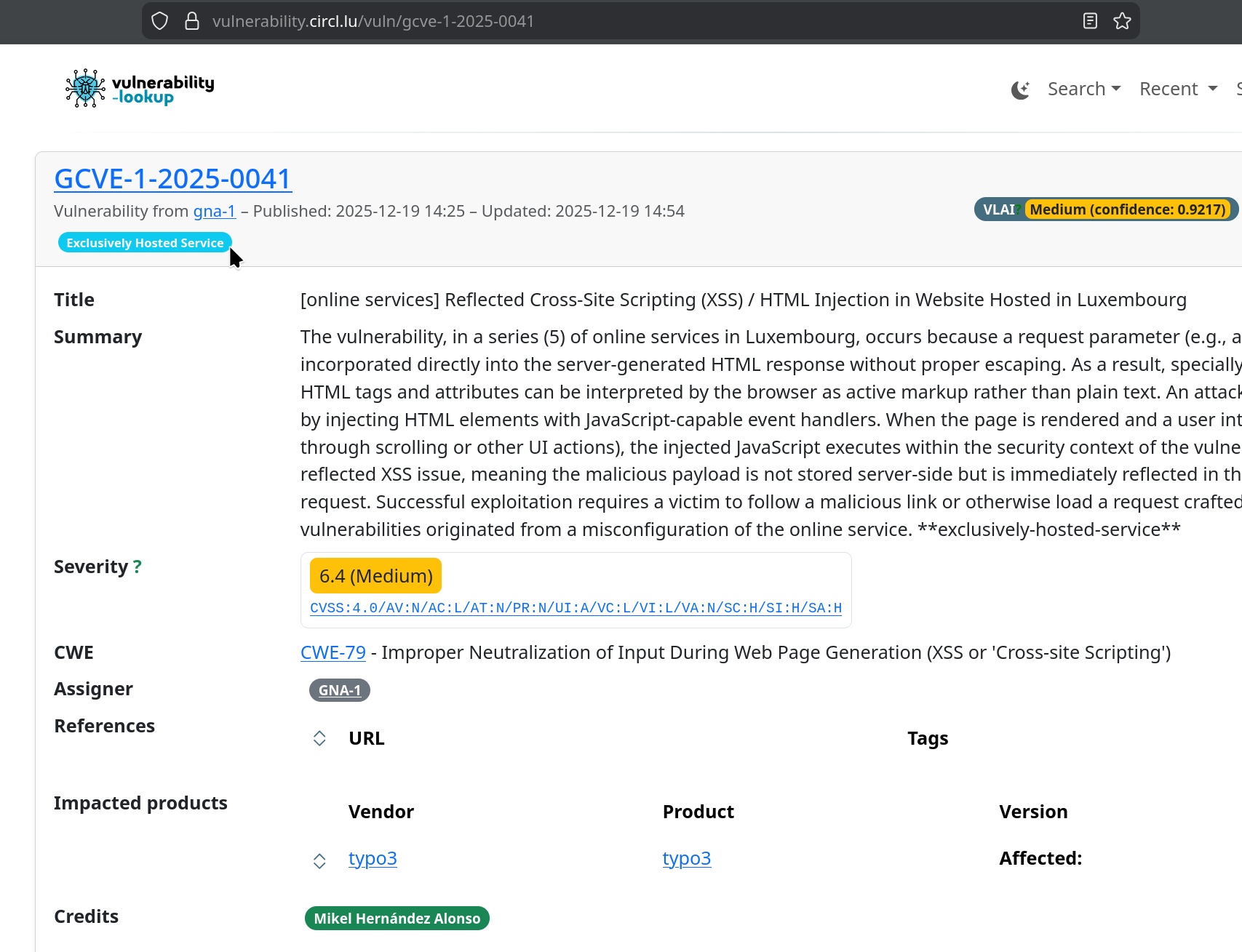Image resolution: width=1242 pixels, height=952 pixels.
Task: Open reader view from the address bar
Action: pyautogui.click(x=1089, y=21)
